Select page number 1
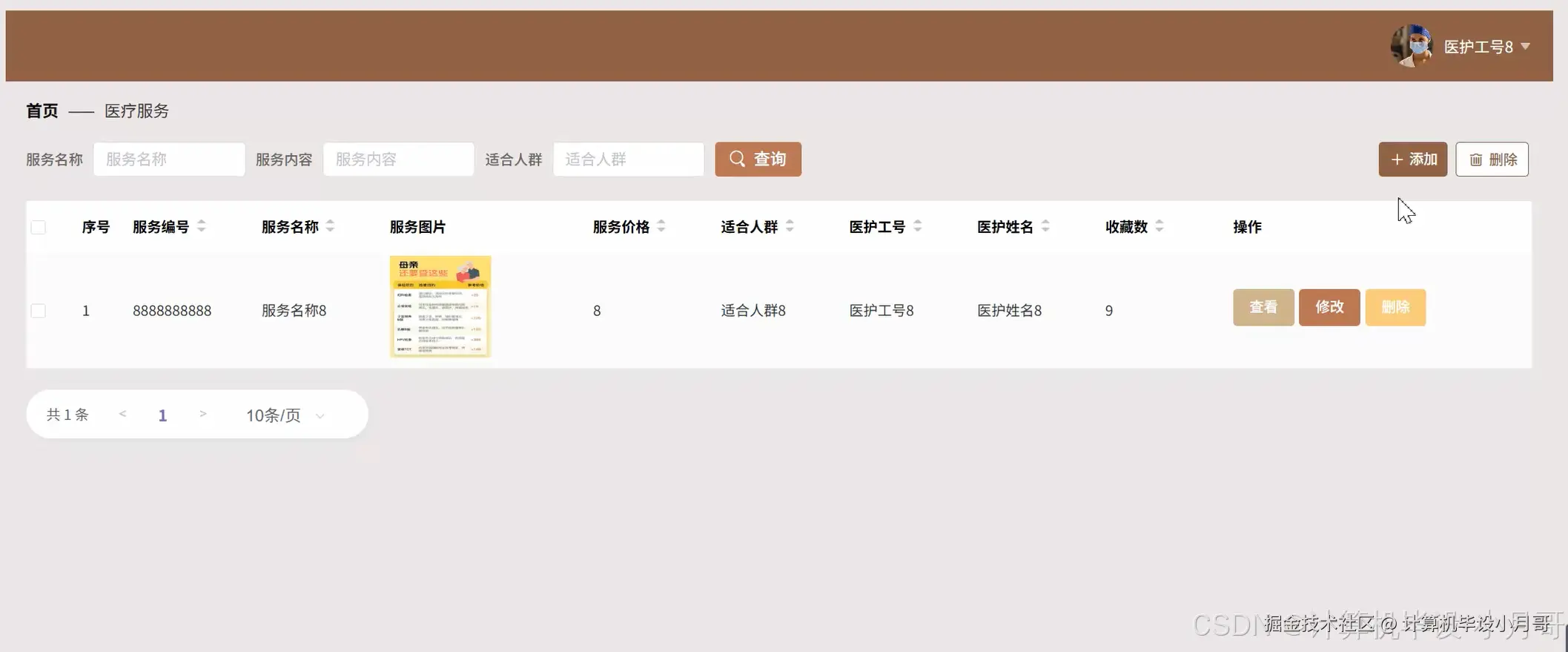The width and height of the screenshot is (1568, 652). tap(162, 415)
